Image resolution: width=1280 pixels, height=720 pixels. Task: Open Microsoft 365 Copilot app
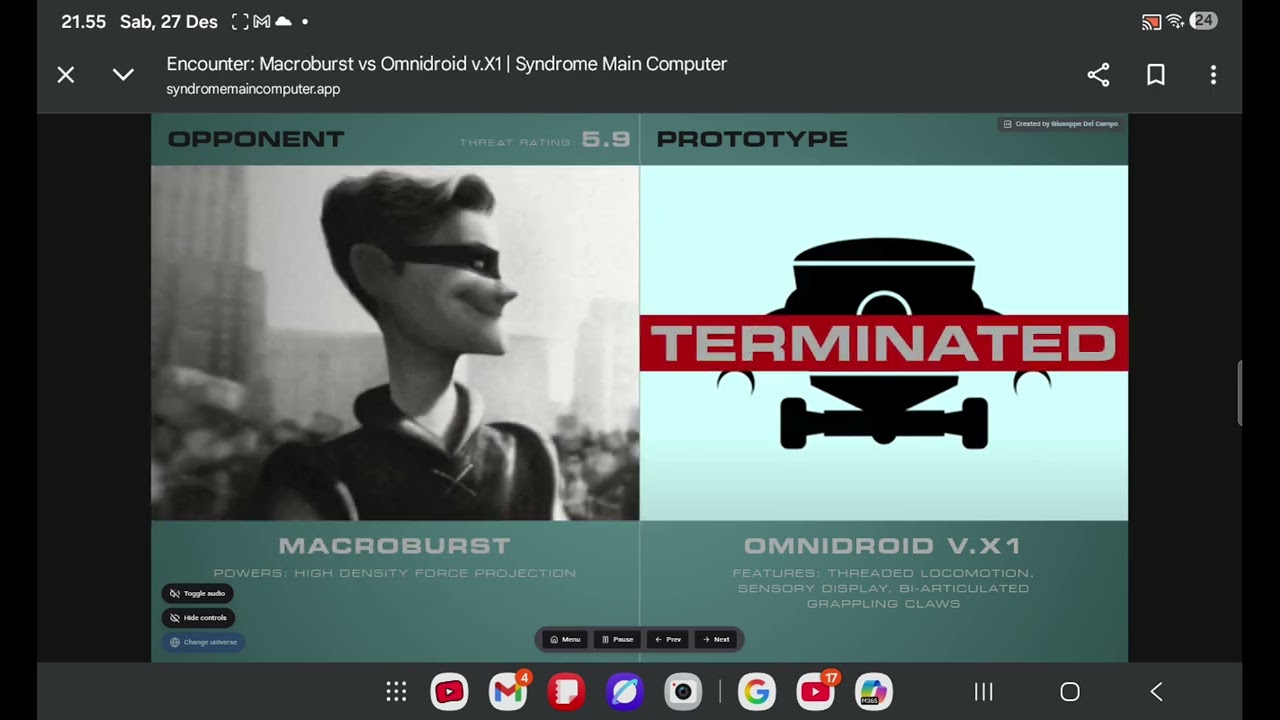point(874,692)
